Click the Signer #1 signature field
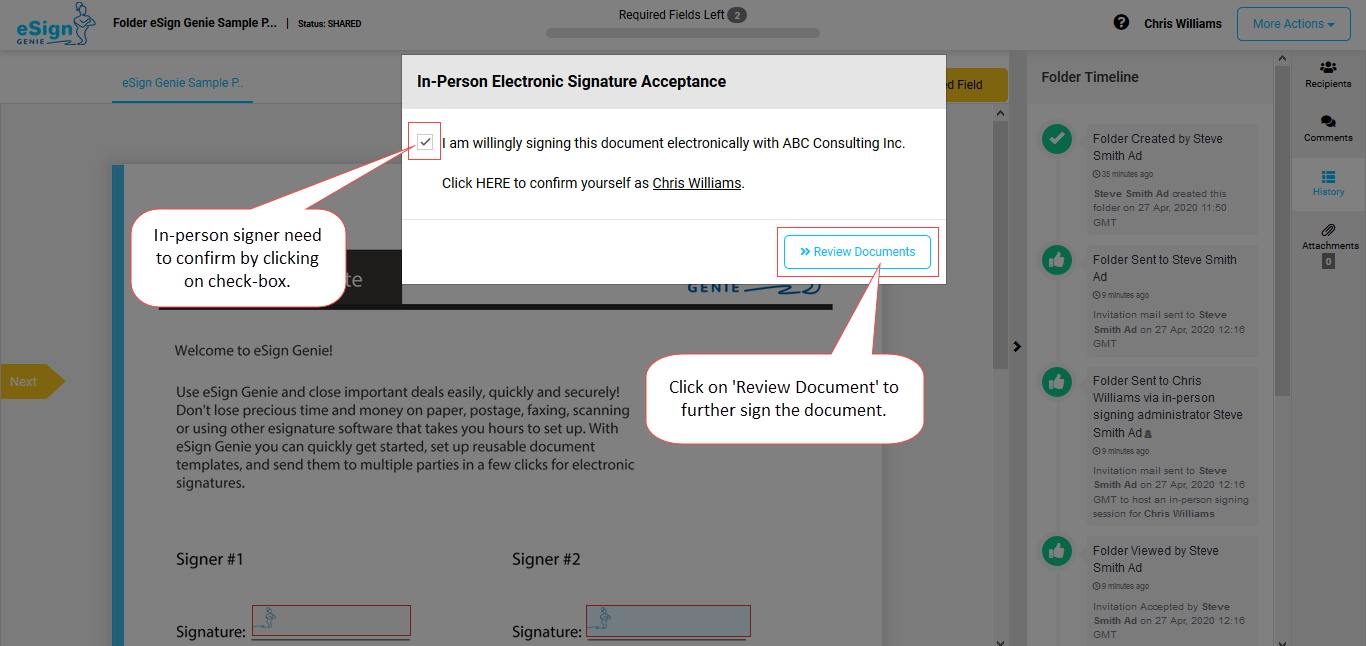The image size is (1366, 646). [331, 621]
